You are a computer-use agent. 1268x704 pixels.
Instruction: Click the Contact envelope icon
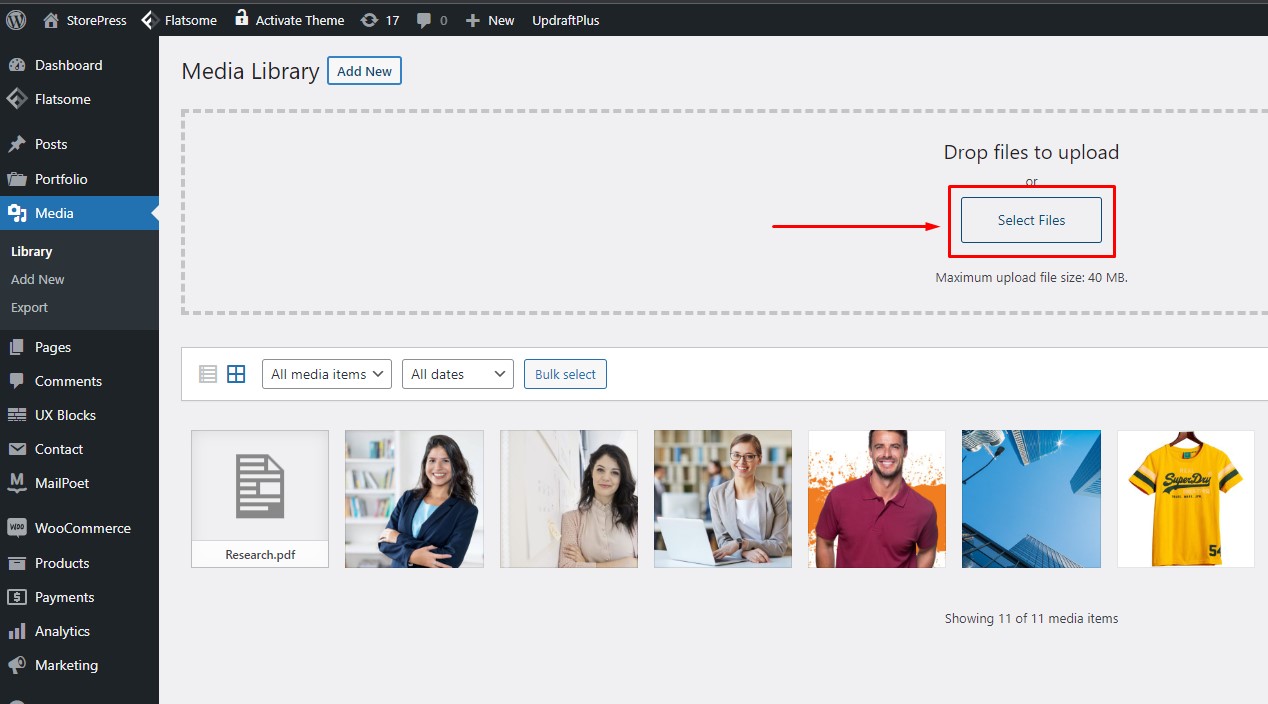tap(17, 449)
